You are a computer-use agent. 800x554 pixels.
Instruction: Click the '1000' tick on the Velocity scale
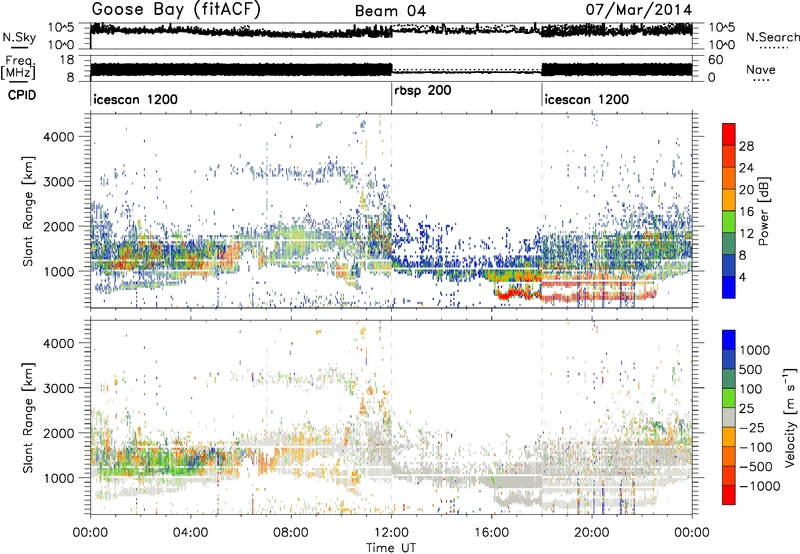[754, 350]
